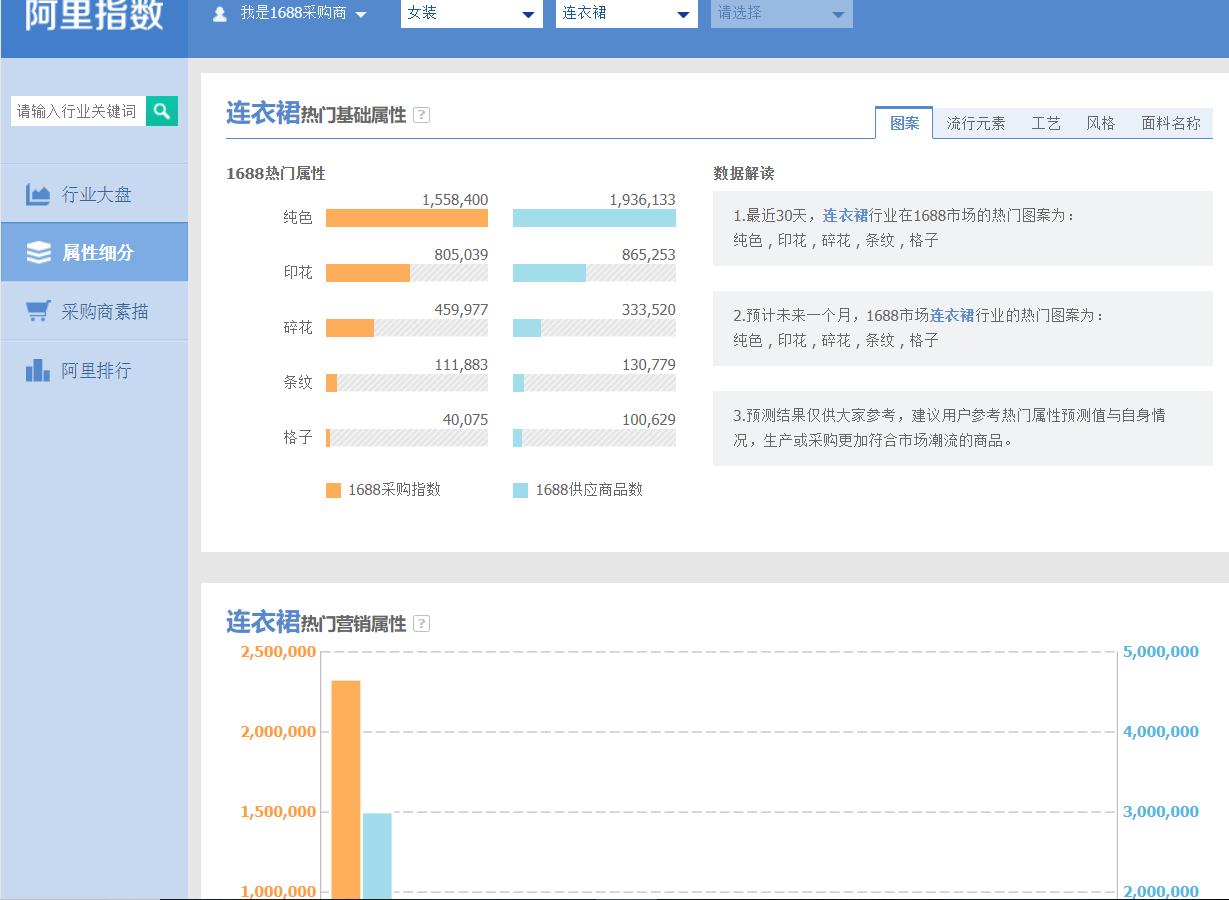Open 阿里排行 using its bar chart icon

click(x=37, y=370)
